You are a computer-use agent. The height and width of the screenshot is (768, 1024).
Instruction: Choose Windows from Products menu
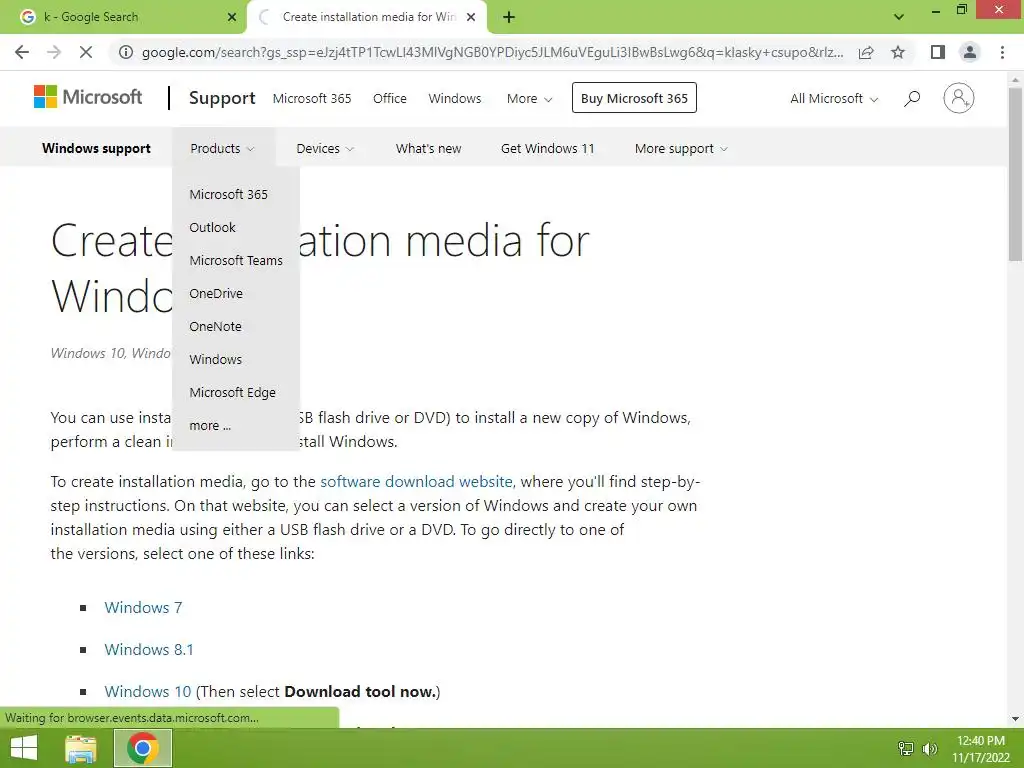pyautogui.click(x=216, y=359)
